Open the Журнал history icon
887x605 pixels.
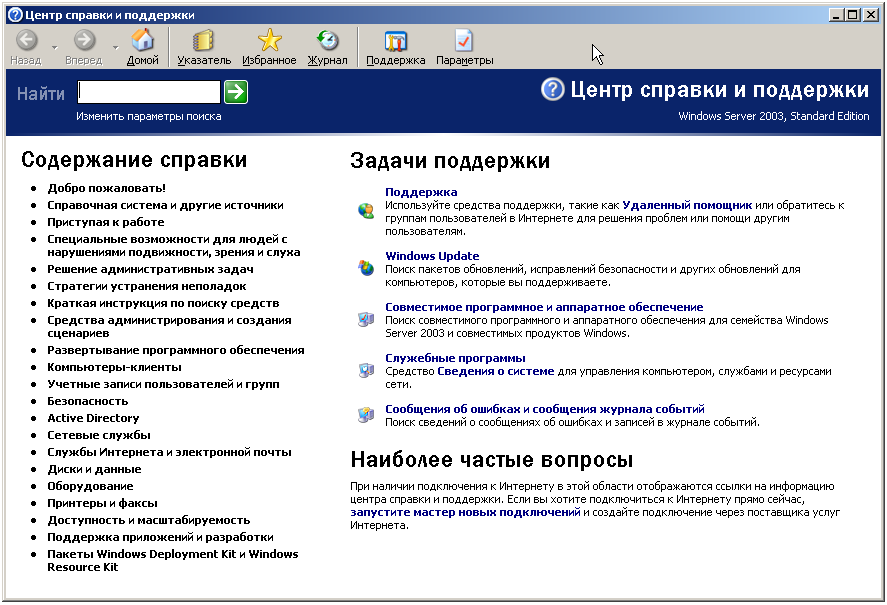[328, 40]
